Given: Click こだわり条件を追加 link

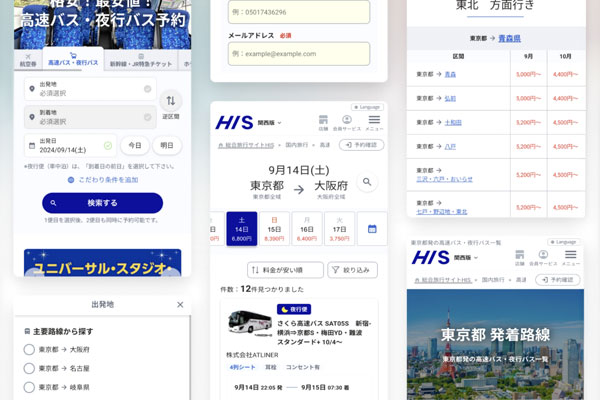Looking at the screenshot, I should click(103, 180).
